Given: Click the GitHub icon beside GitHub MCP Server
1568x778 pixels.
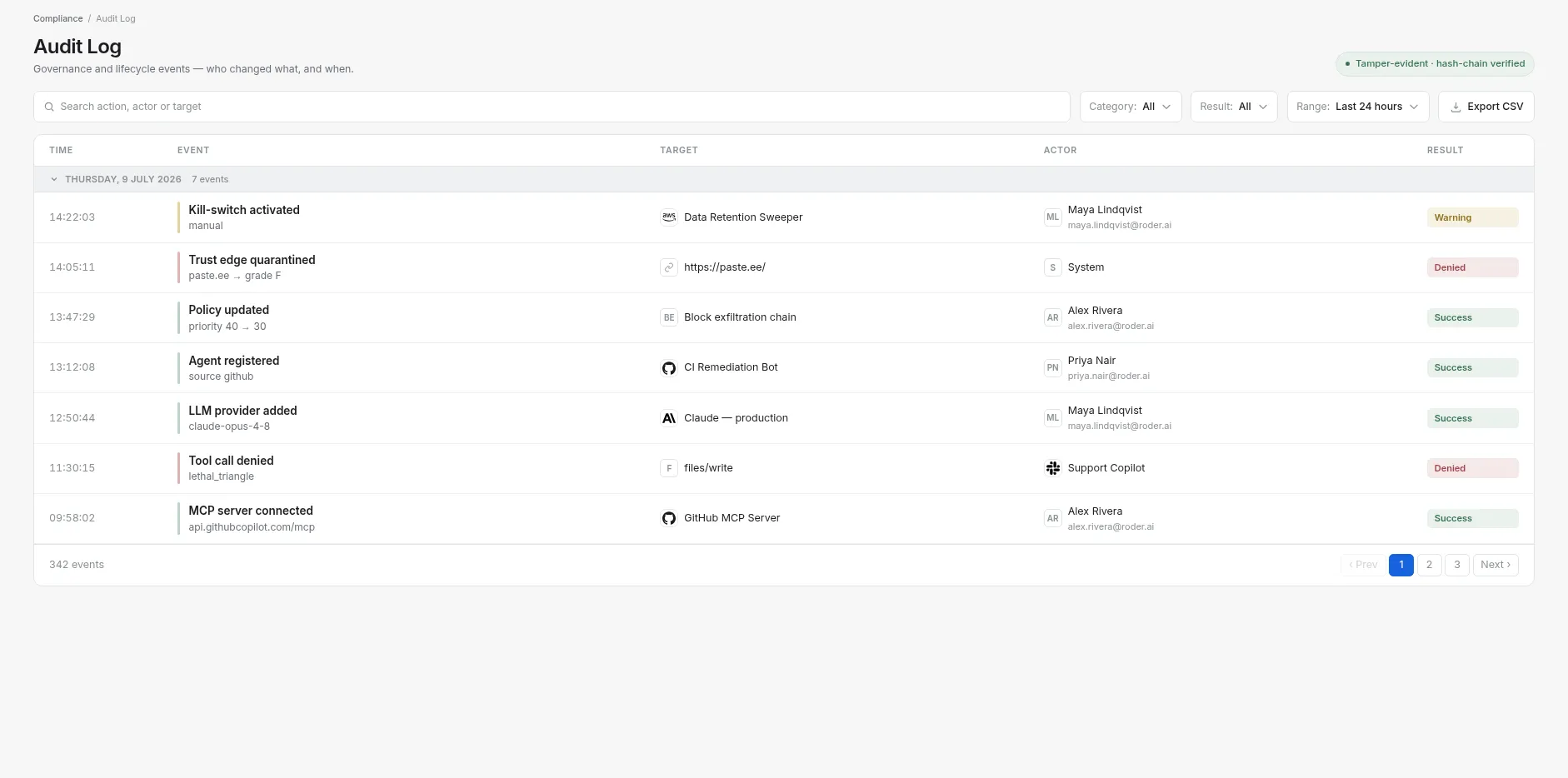Looking at the screenshot, I should tap(669, 518).
